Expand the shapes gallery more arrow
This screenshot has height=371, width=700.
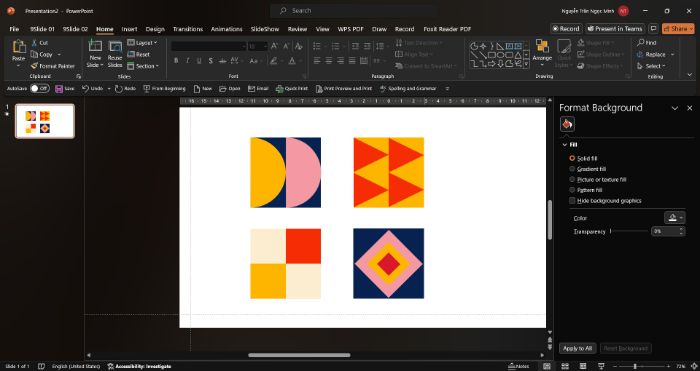pyautogui.click(x=526, y=65)
